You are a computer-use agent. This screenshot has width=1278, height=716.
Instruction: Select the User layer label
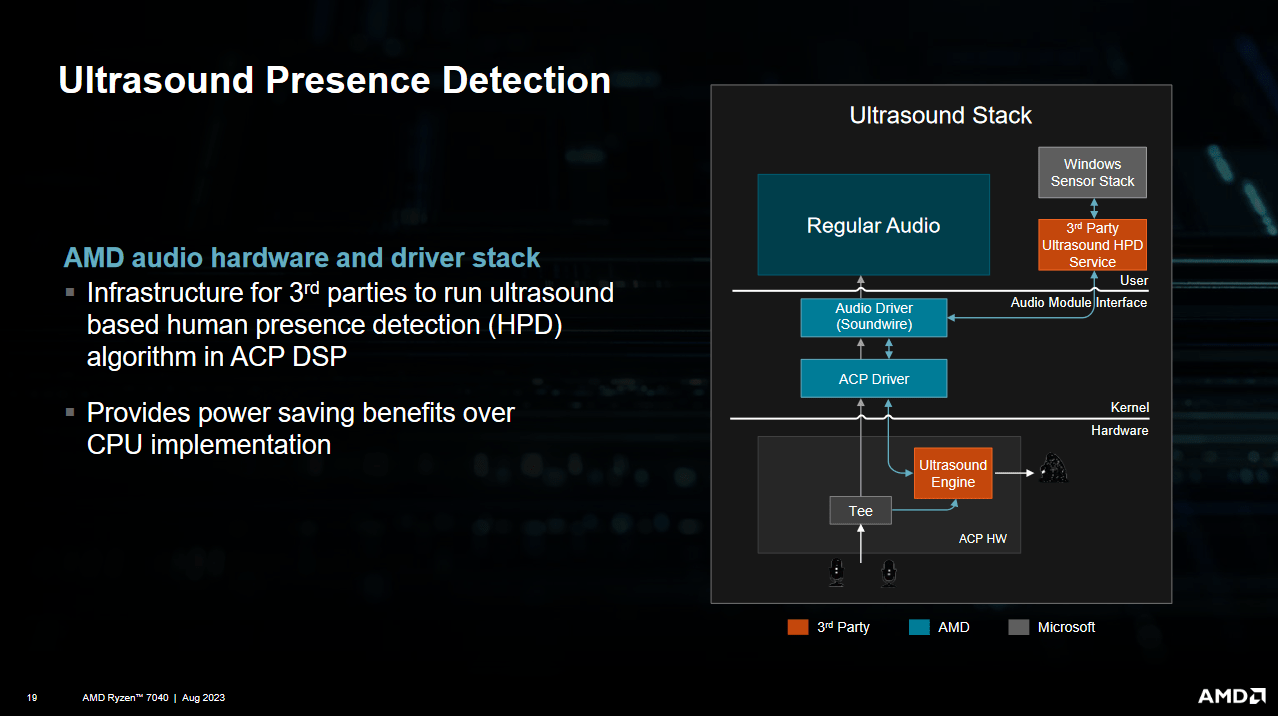tap(1133, 280)
